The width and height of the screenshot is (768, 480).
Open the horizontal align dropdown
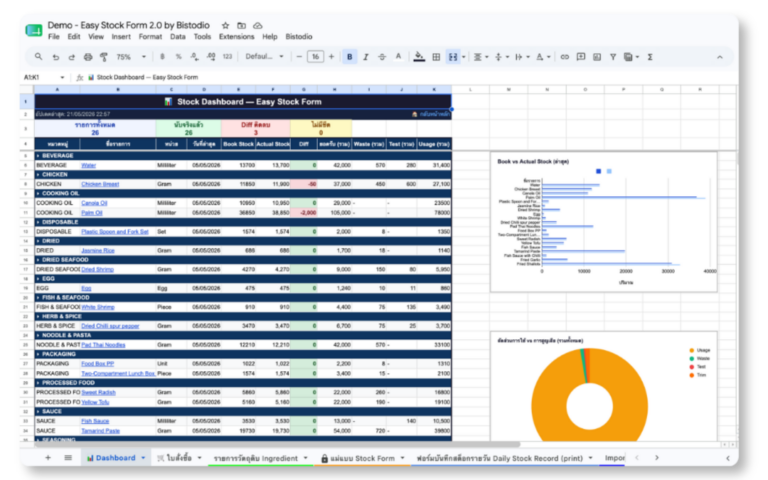point(480,57)
